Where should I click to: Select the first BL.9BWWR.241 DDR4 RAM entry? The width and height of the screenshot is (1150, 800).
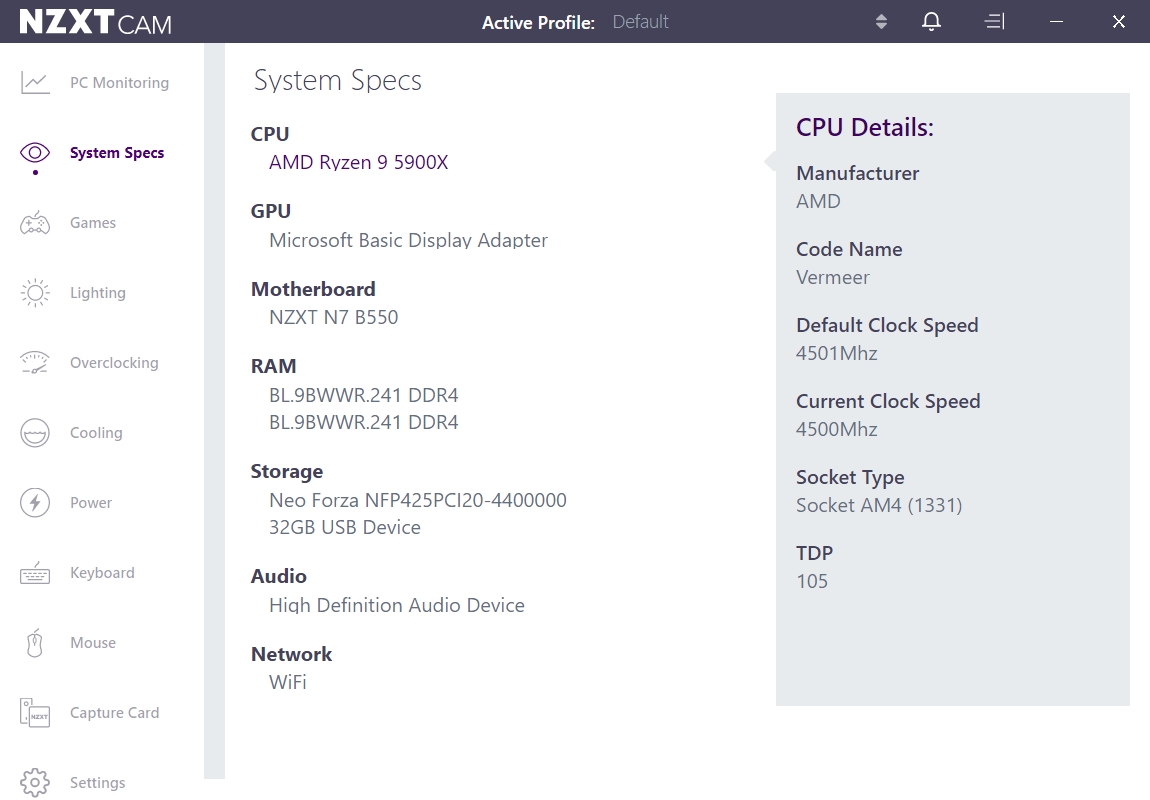[364, 395]
